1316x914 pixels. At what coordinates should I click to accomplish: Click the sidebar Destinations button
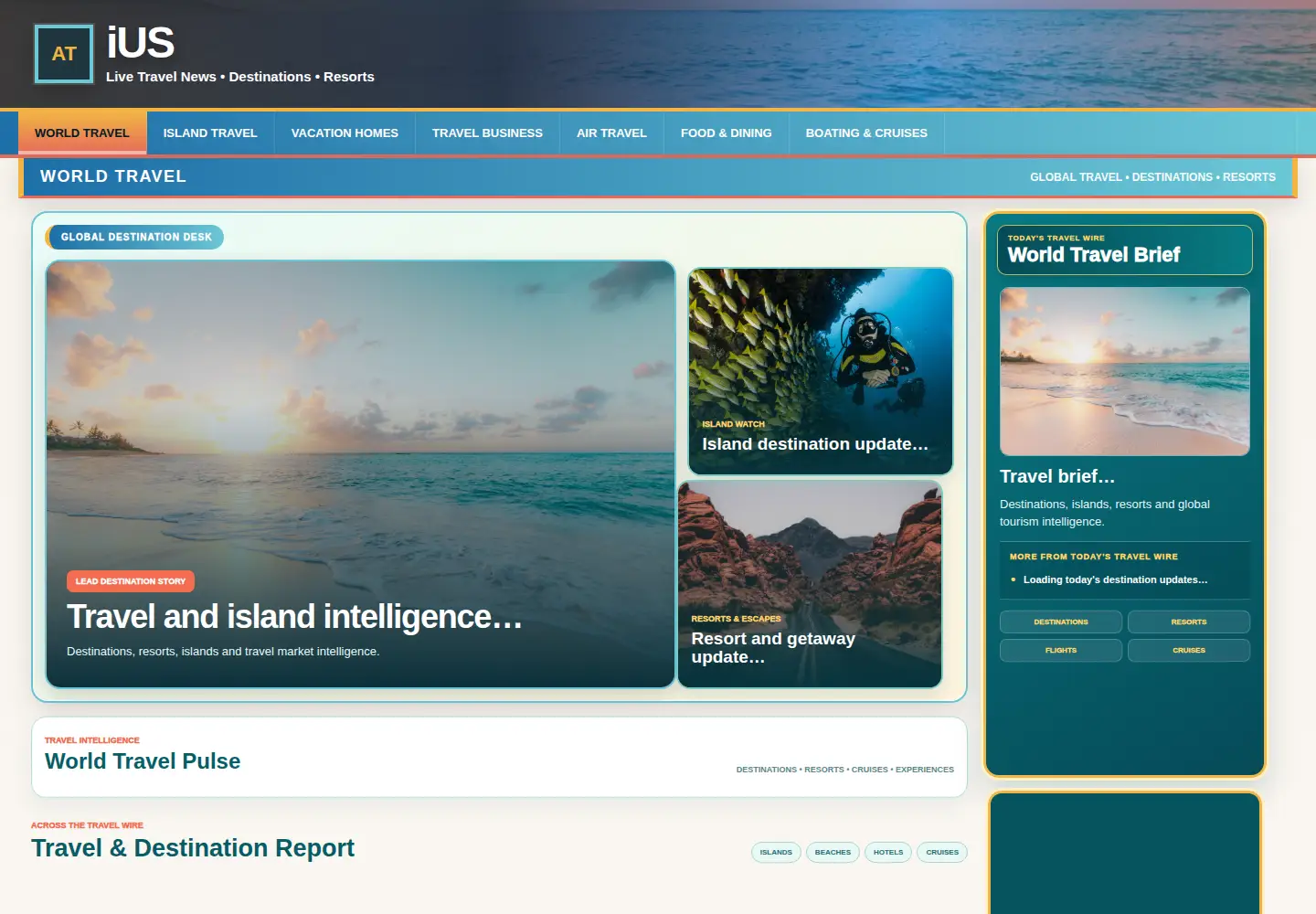[1061, 622]
